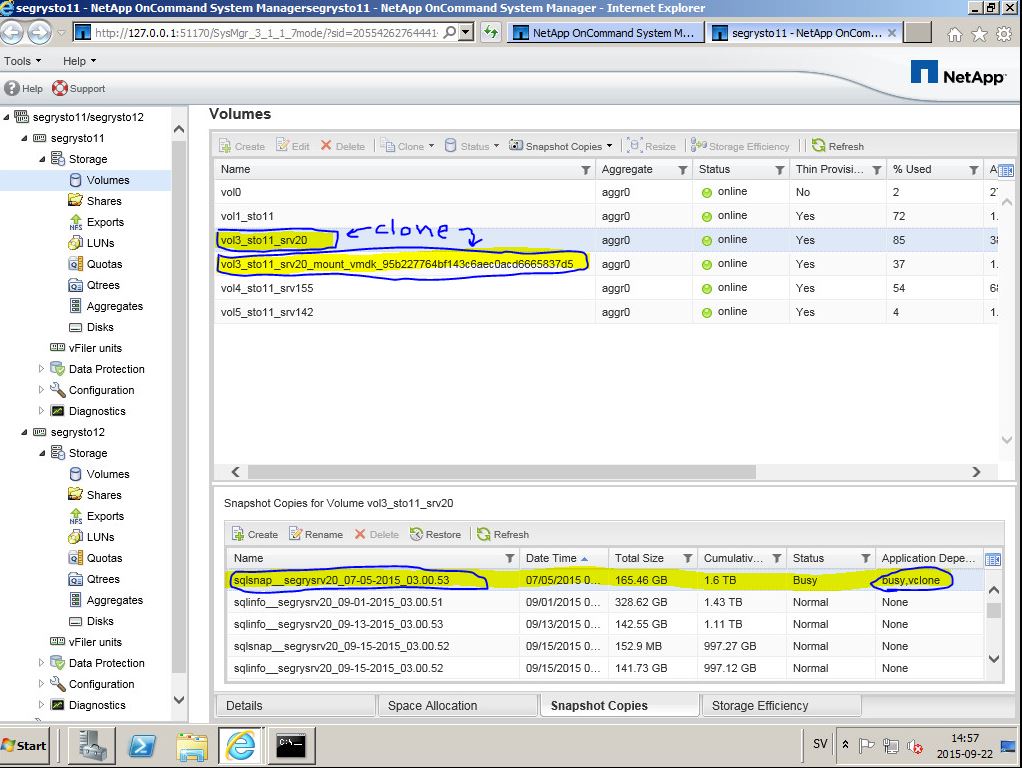Click the Aggregate column filter icon

[x=682, y=170]
